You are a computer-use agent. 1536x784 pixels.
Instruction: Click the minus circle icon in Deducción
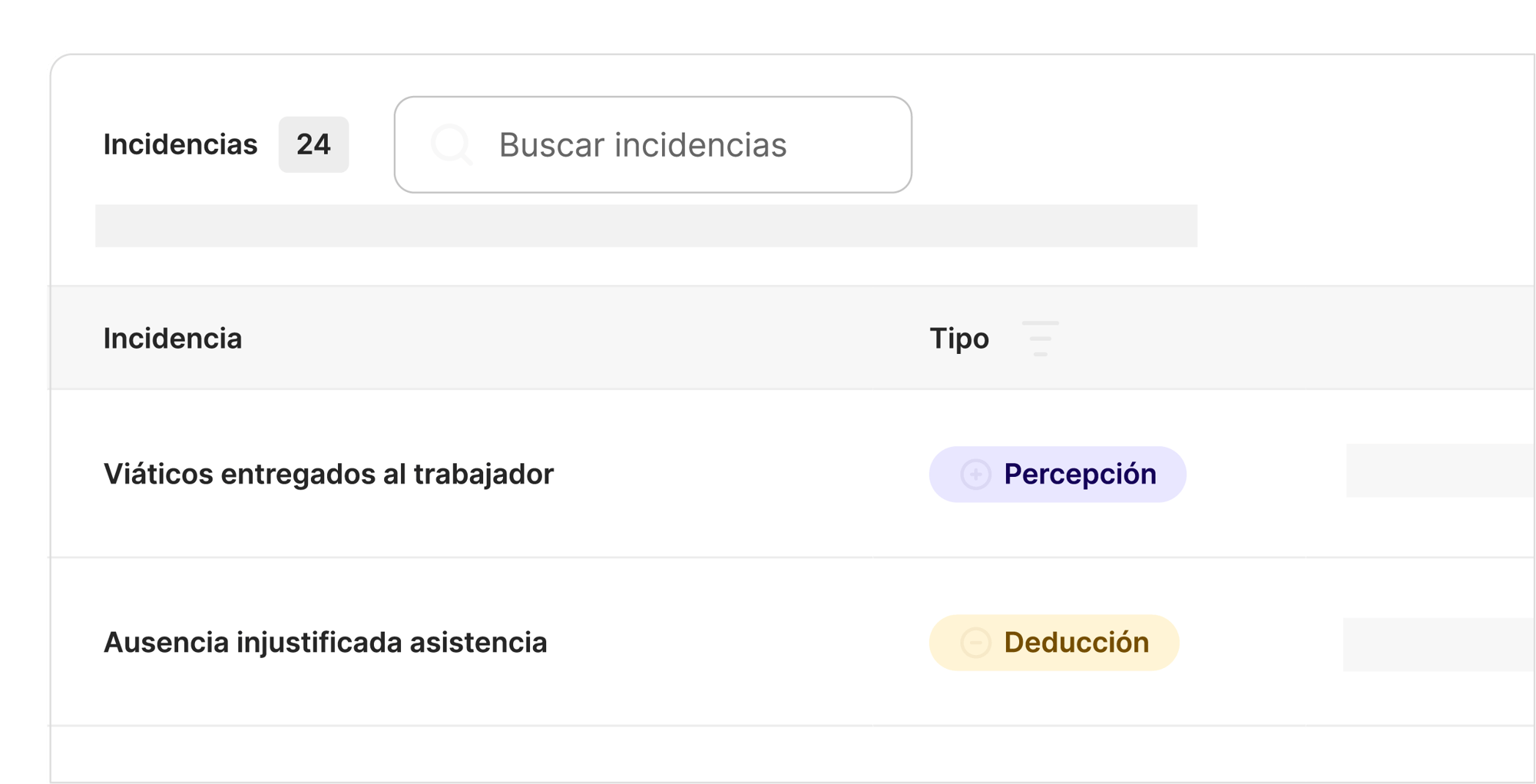[975, 643]
